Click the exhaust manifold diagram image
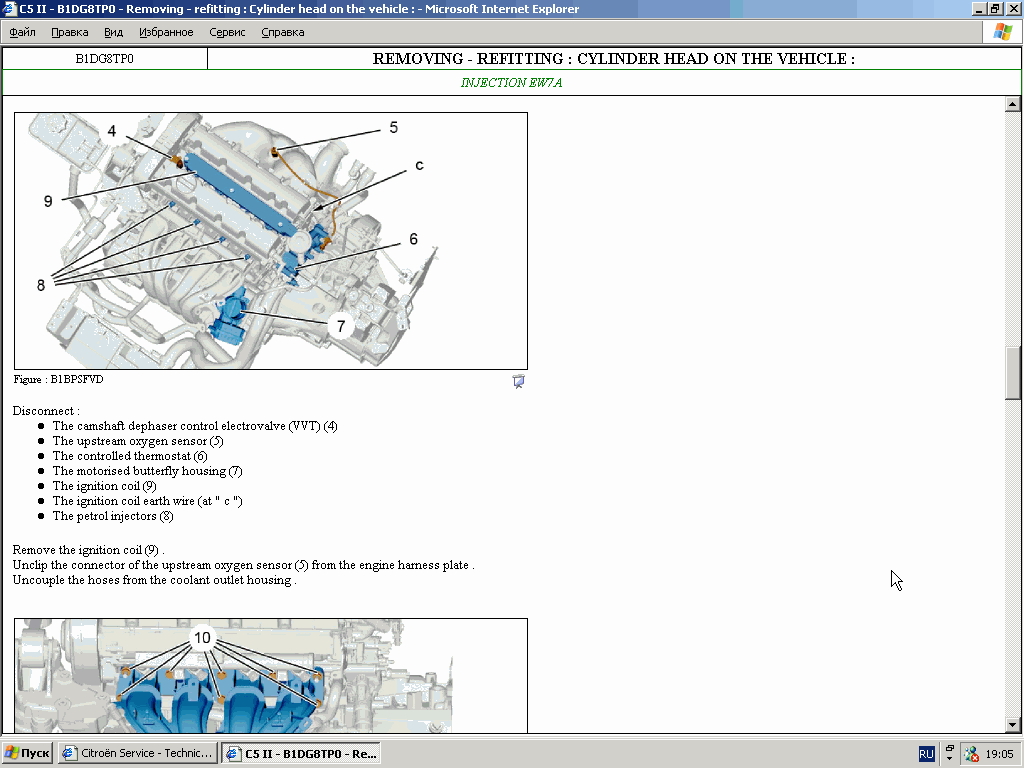Viewport: 1024px width, 768px height. (x=271, y=675)
